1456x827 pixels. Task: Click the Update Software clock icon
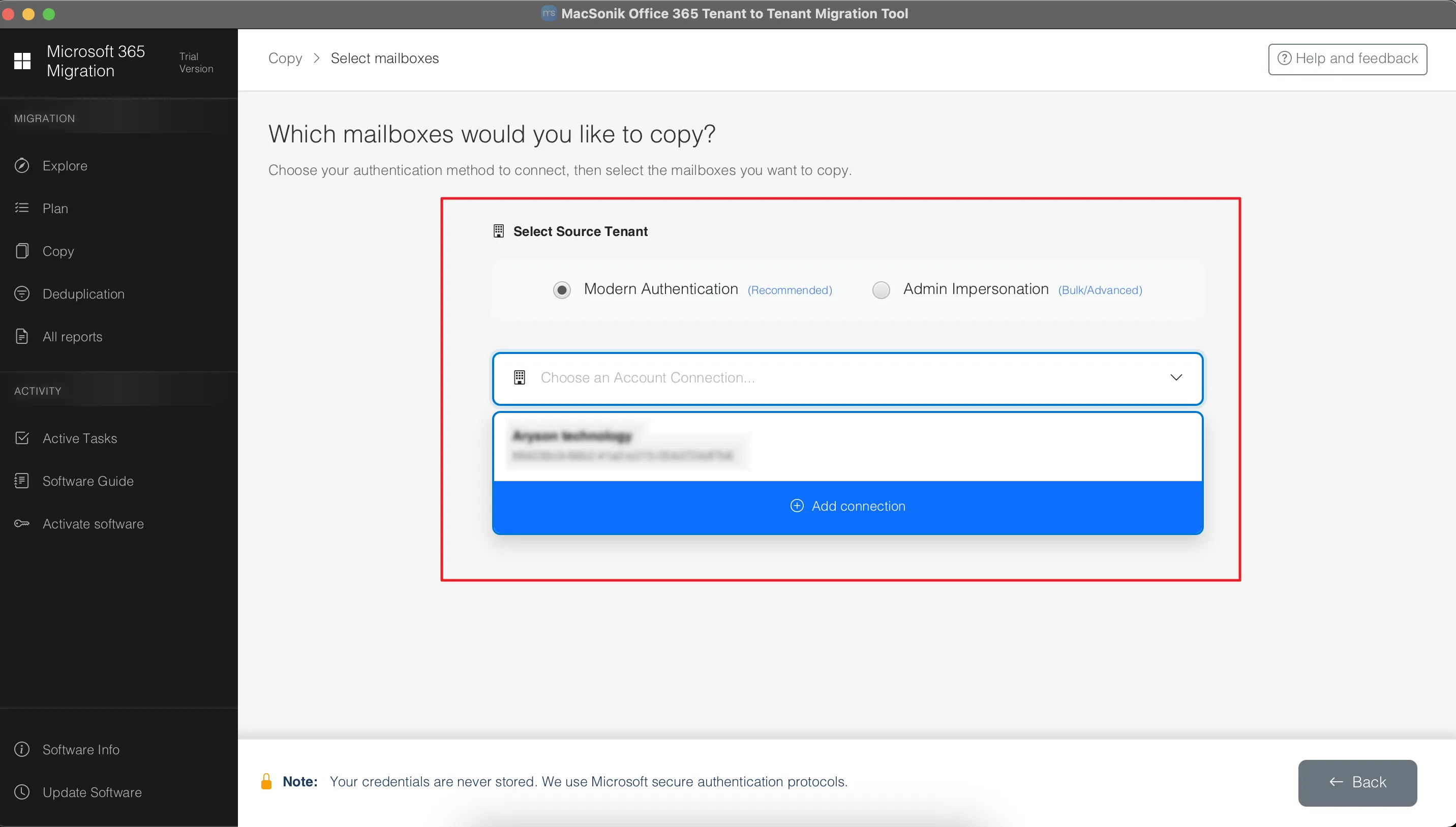point(21,792)
